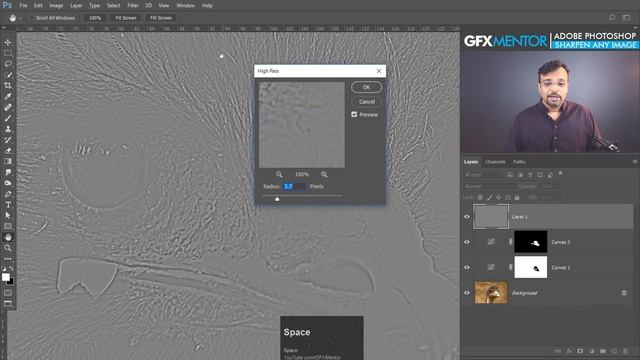The image size is (640, 360).
Task: Click the add layer mask icon
Action: coord(580,351)
